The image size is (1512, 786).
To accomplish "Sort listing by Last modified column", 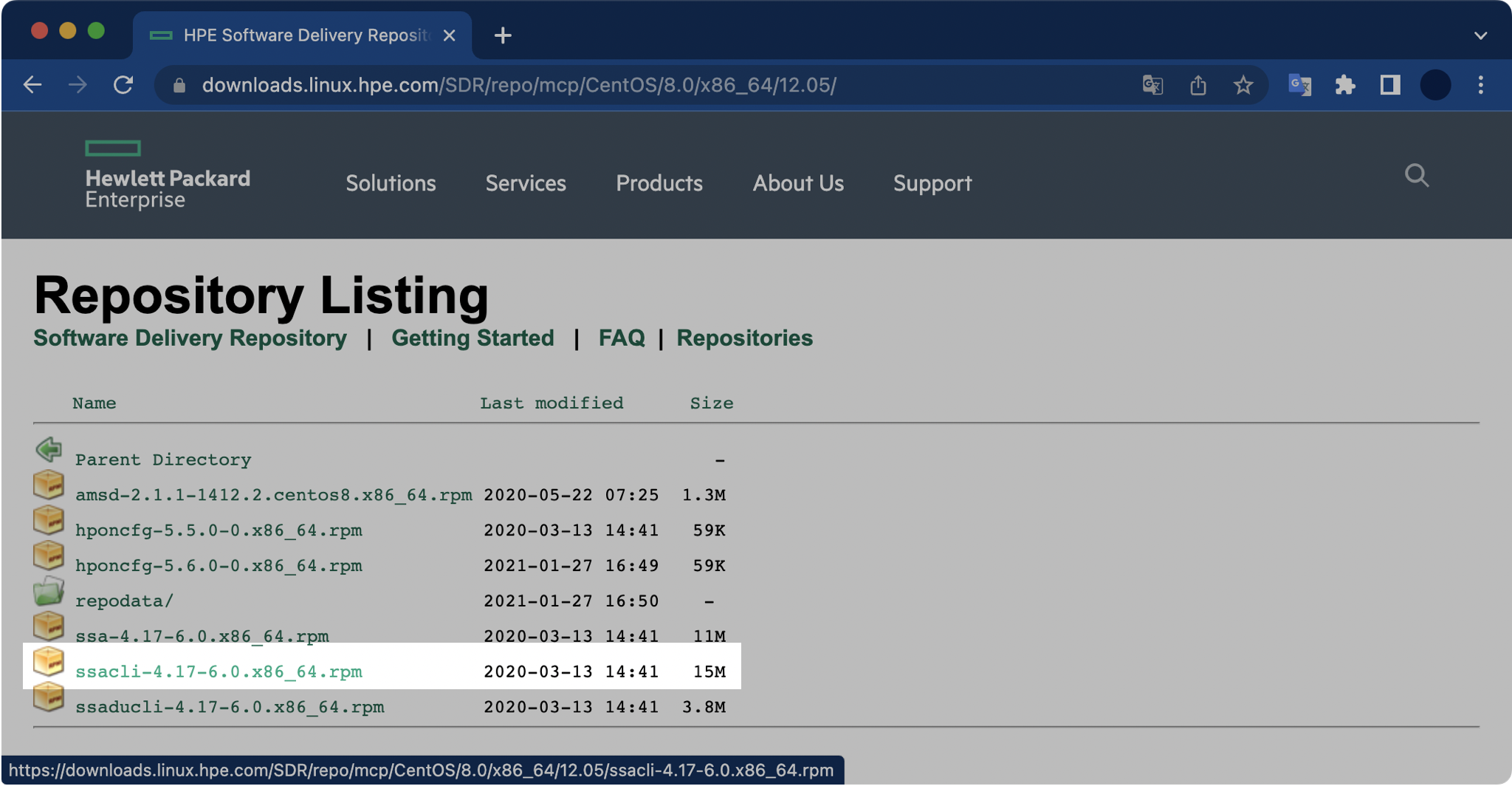I will (551, 403).
